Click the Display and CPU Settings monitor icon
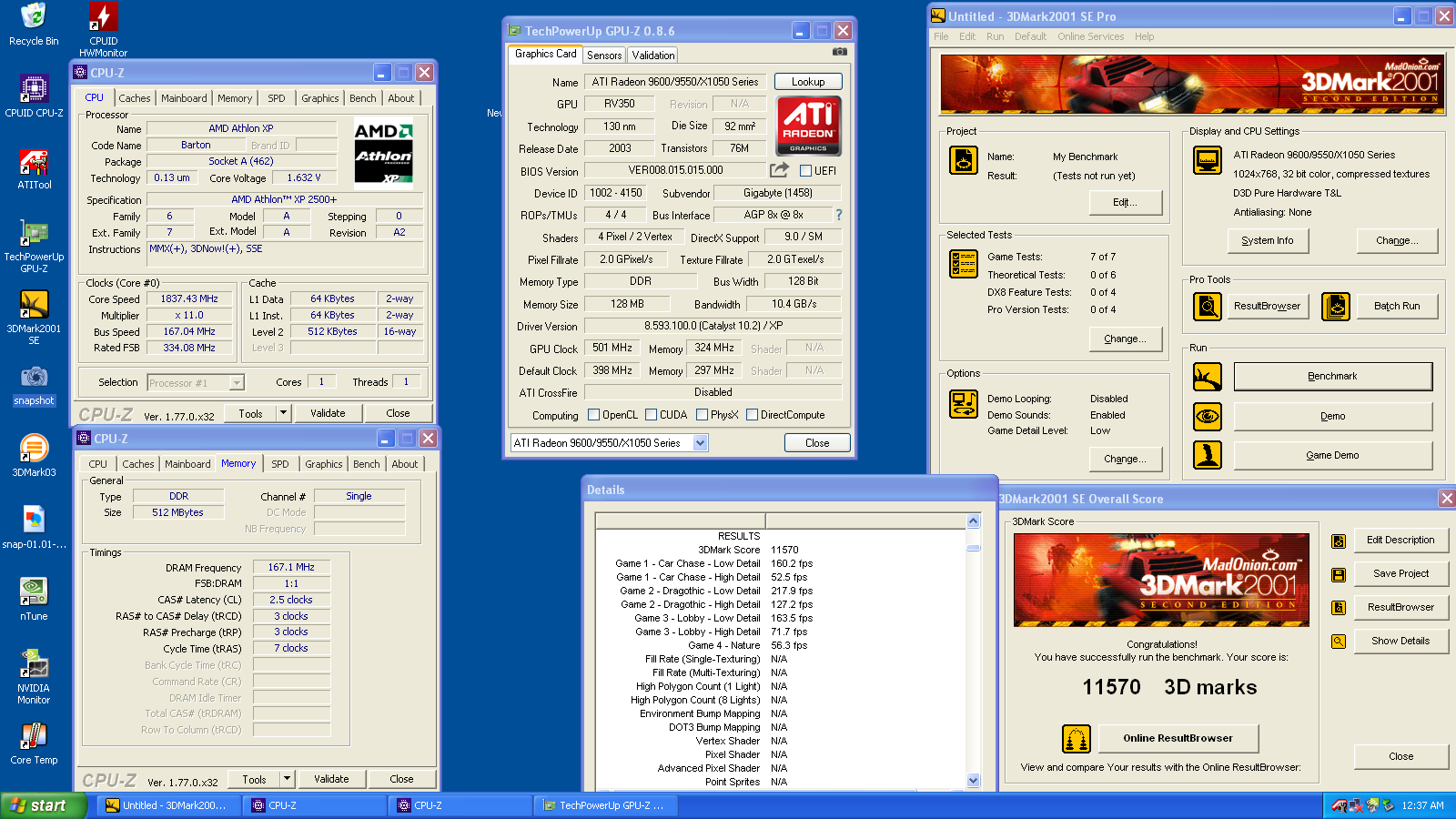 1208,160
